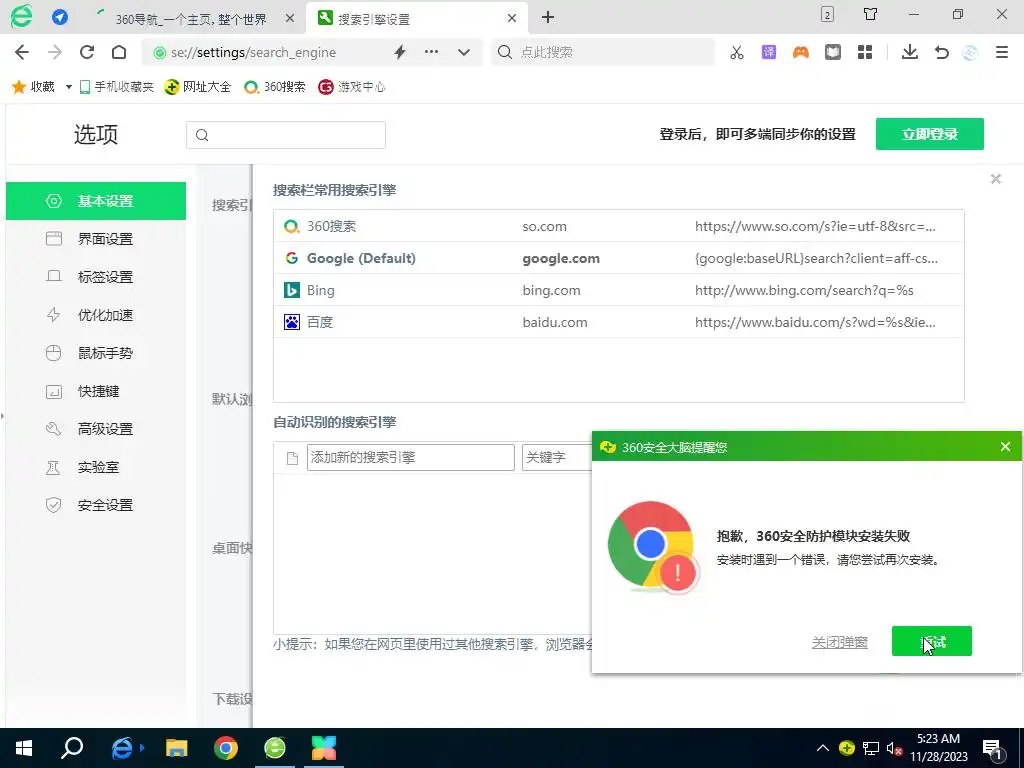Click the 360 browser logo icon

click(21, 16)
